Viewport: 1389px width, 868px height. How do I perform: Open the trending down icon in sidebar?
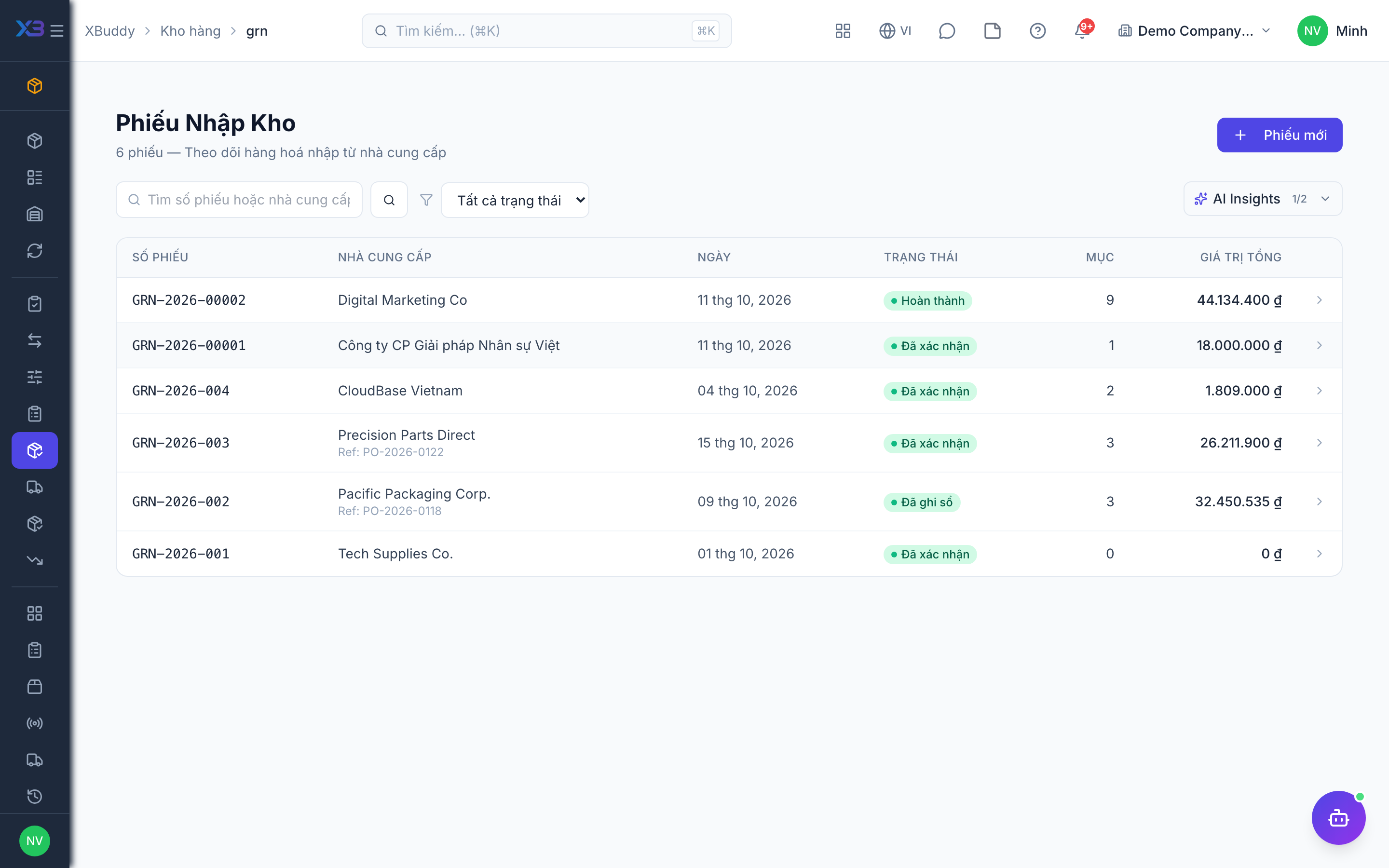coord(34,560)
